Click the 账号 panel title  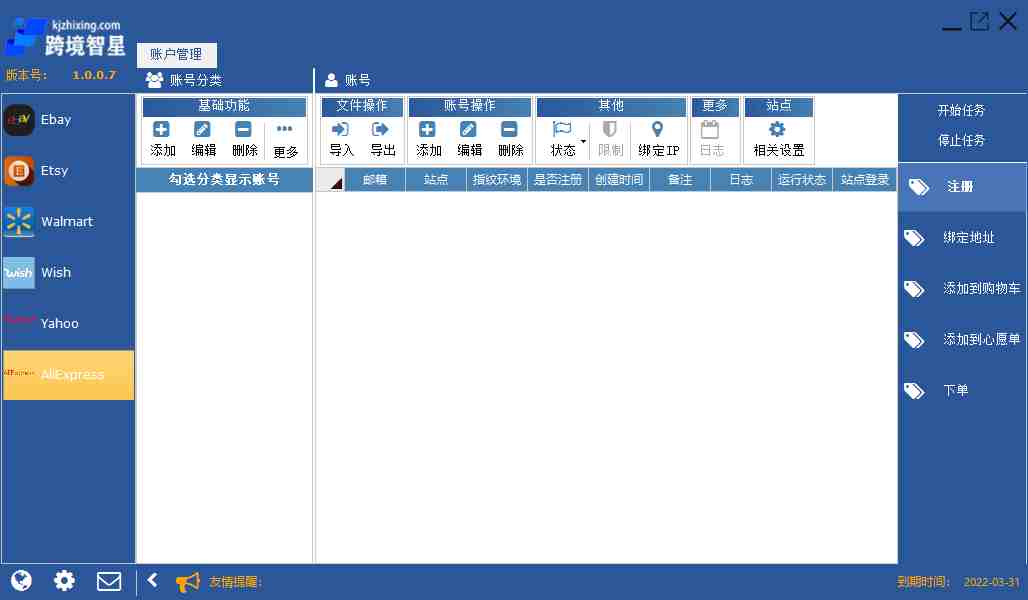(x=357, y=81)
